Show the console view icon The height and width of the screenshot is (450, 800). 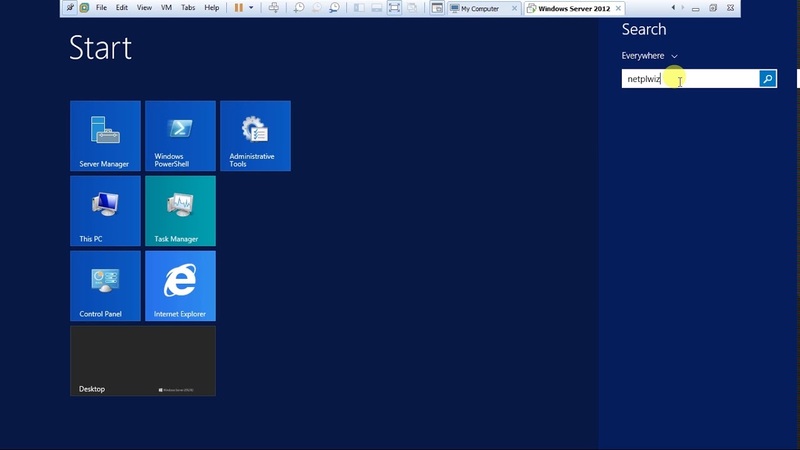coord(437,8)
